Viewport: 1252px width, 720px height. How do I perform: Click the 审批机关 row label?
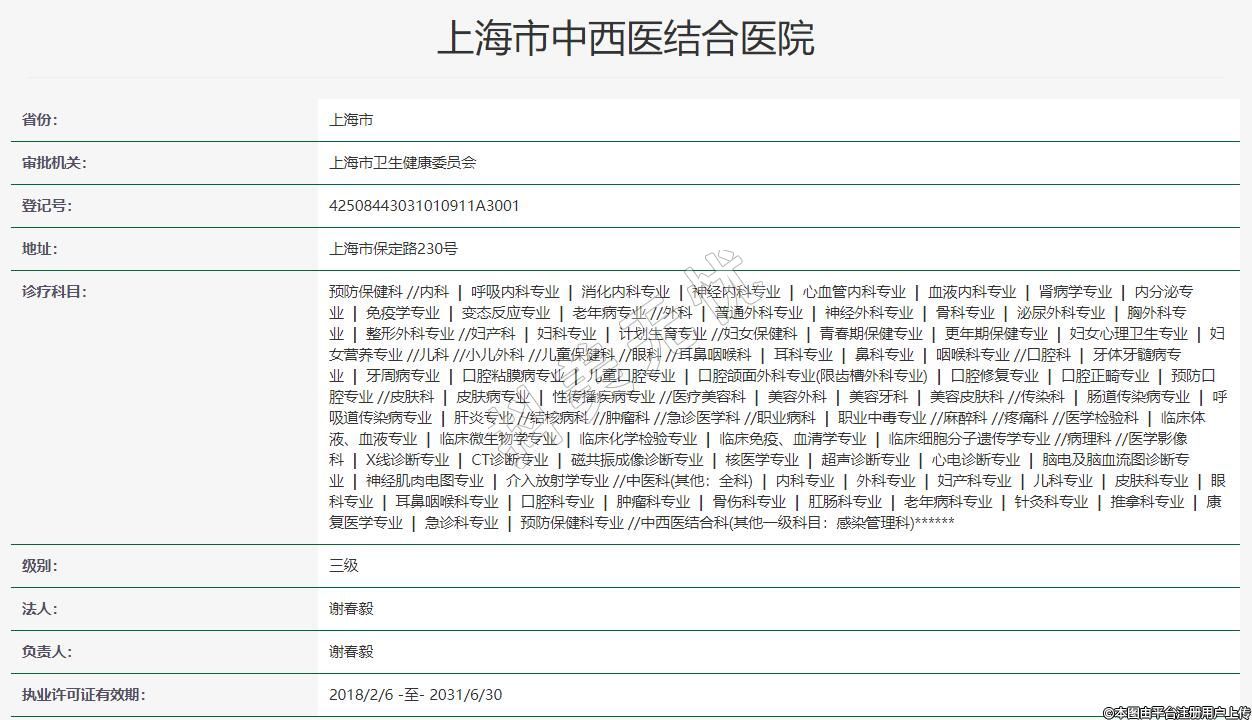[54, 163]
